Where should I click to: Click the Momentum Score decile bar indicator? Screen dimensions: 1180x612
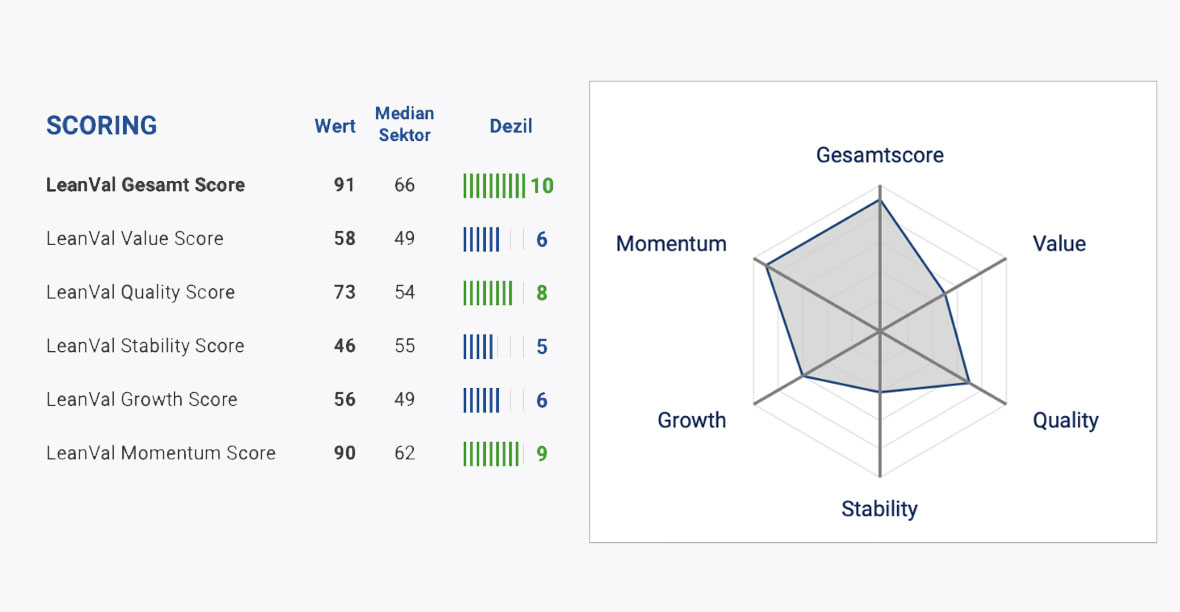coord(492,454)
